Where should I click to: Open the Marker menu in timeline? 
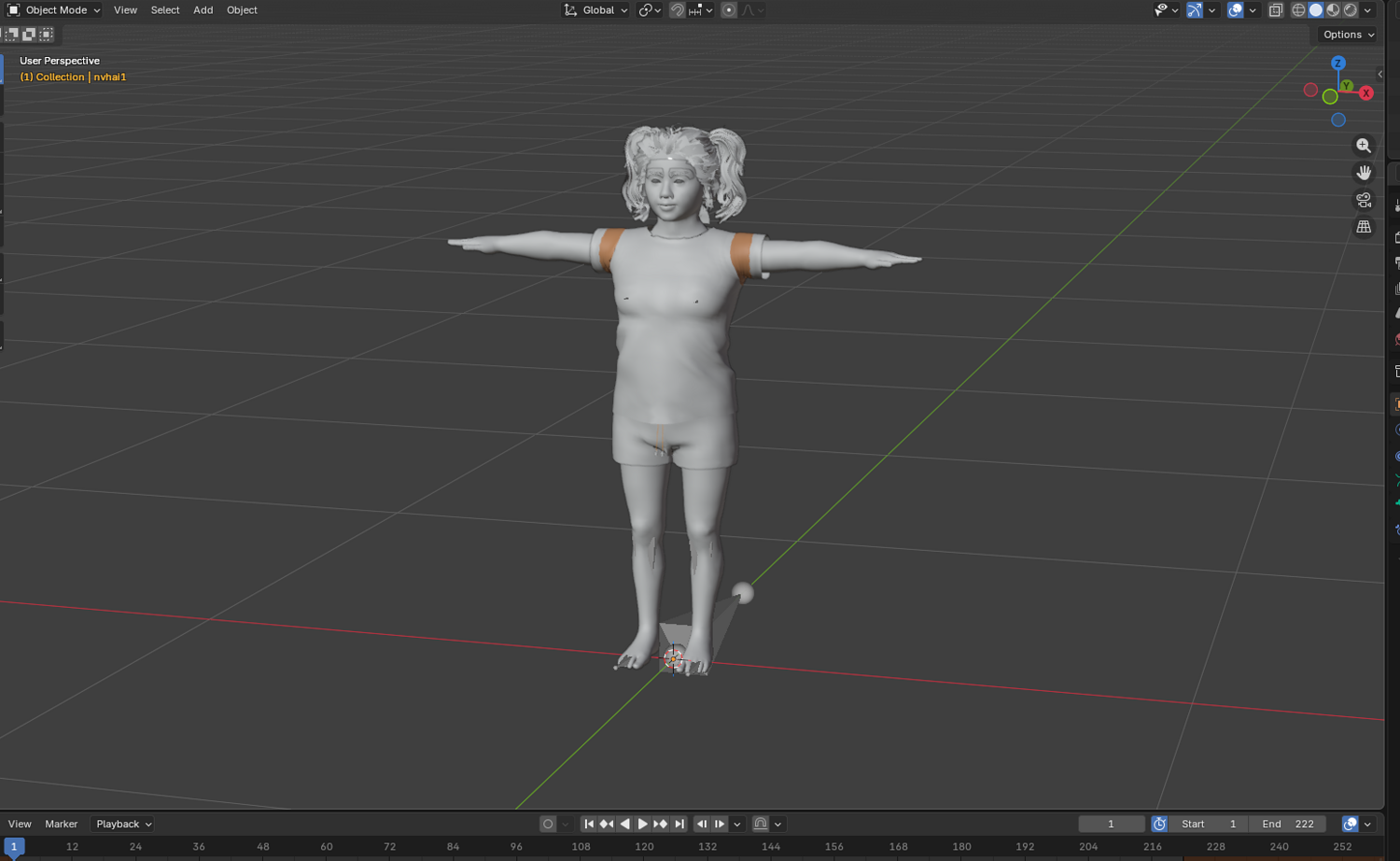[x=62, y=824]
